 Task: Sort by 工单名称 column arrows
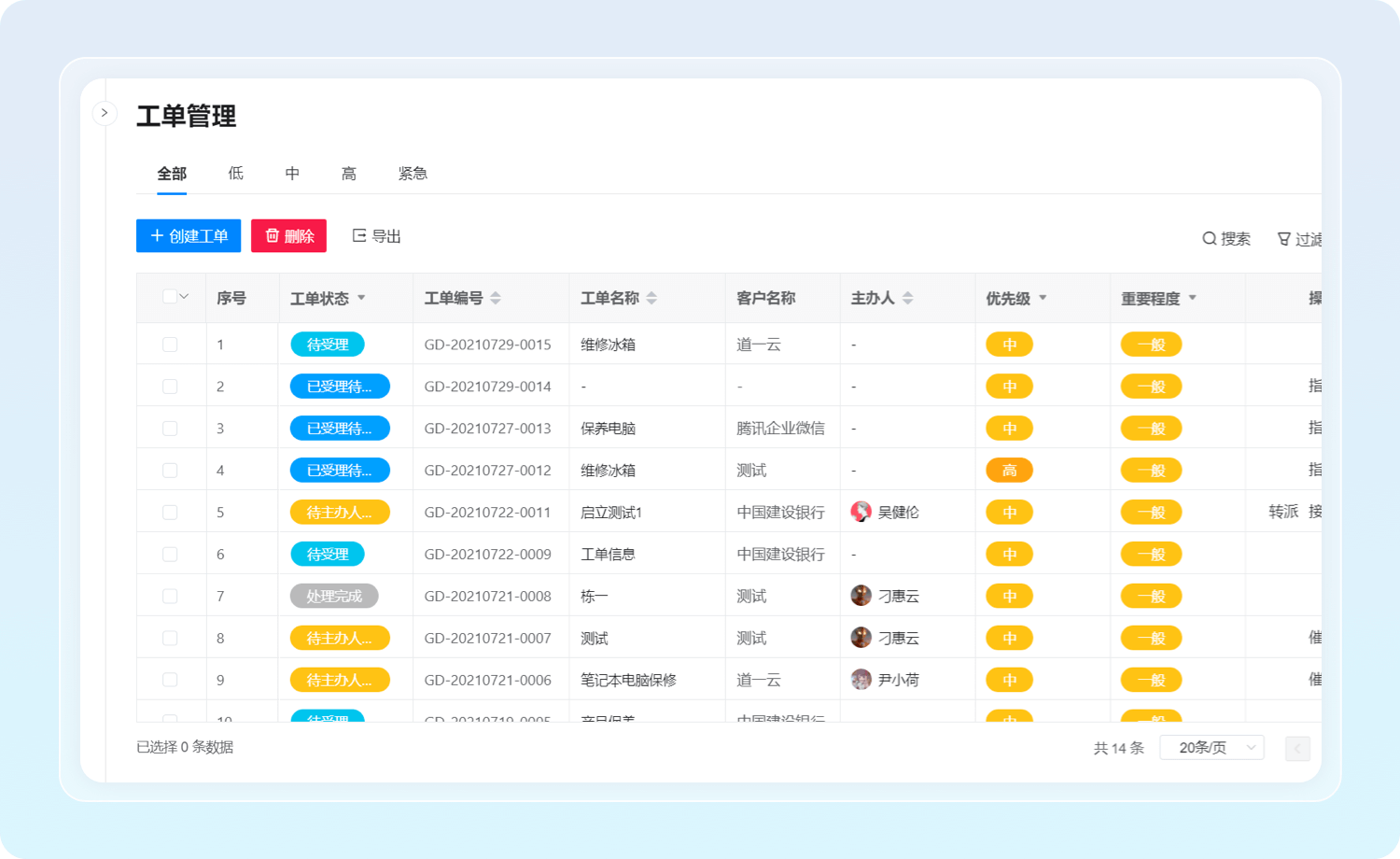click(651, 298)
